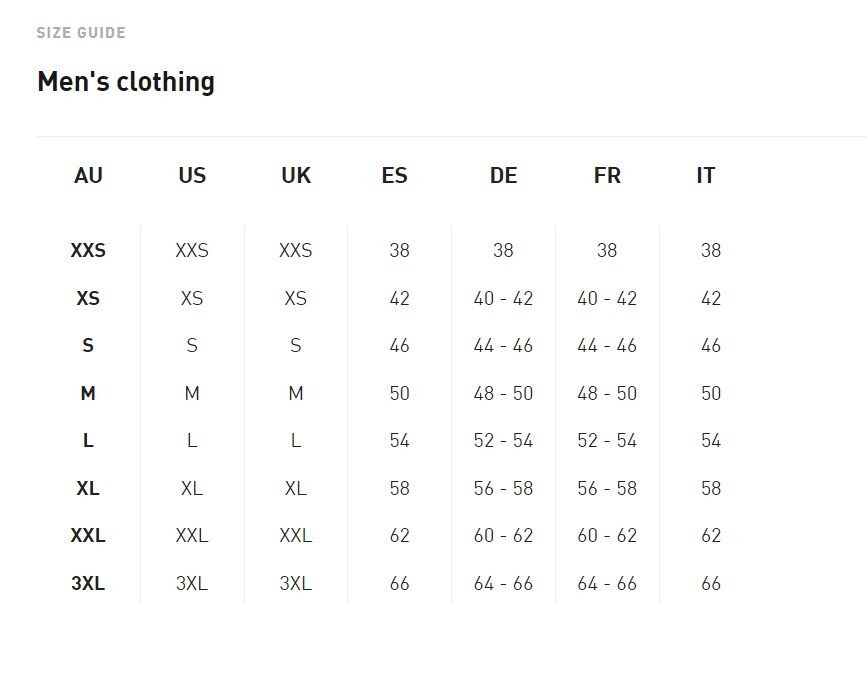Image resolution: width=867 pixels, height=687 pixels.
Task: Click the SIZE GUIDE label
Action: coord(81,33)
